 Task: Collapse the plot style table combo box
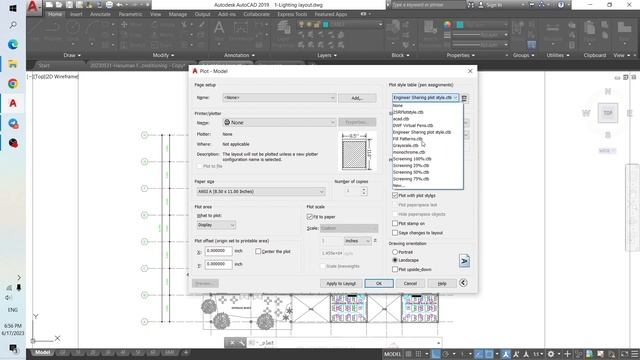click(x=455, y=98)
